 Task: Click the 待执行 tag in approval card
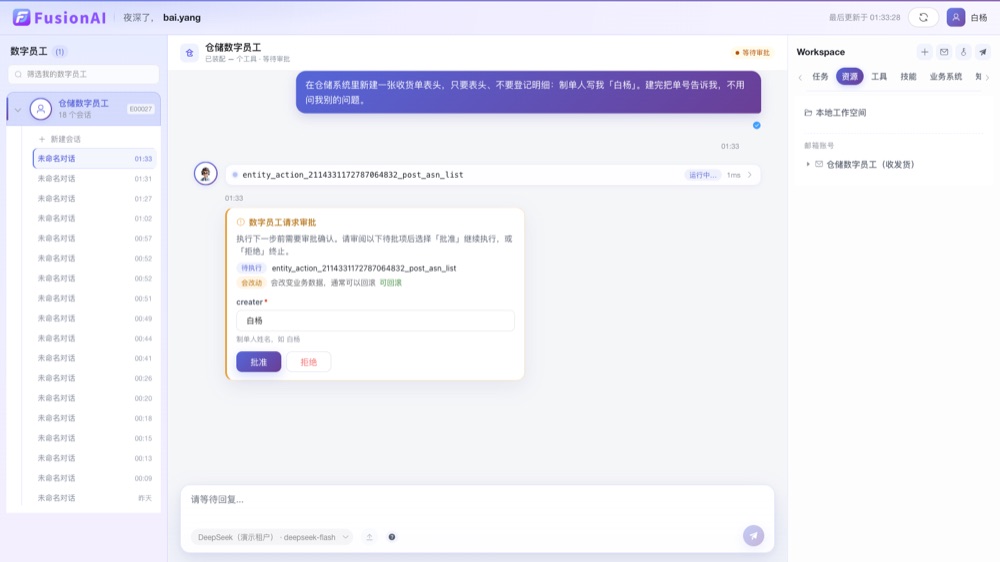(251, 268)
